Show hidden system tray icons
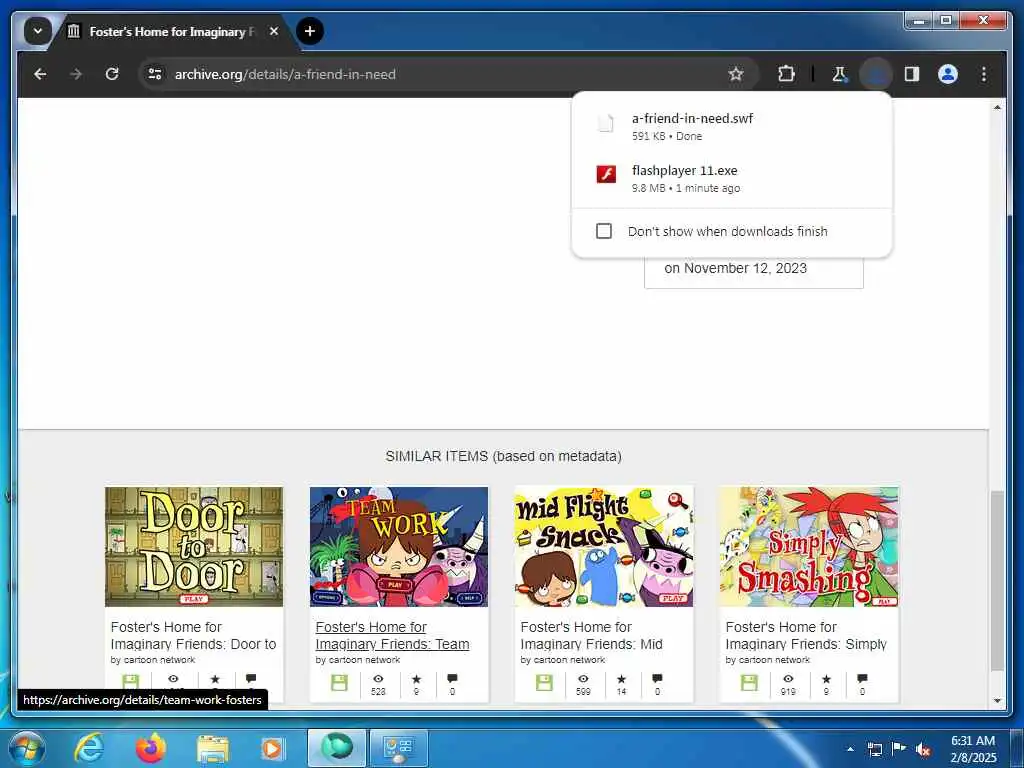This screenshot has height=768, width=1024. [x=850, y=749]
